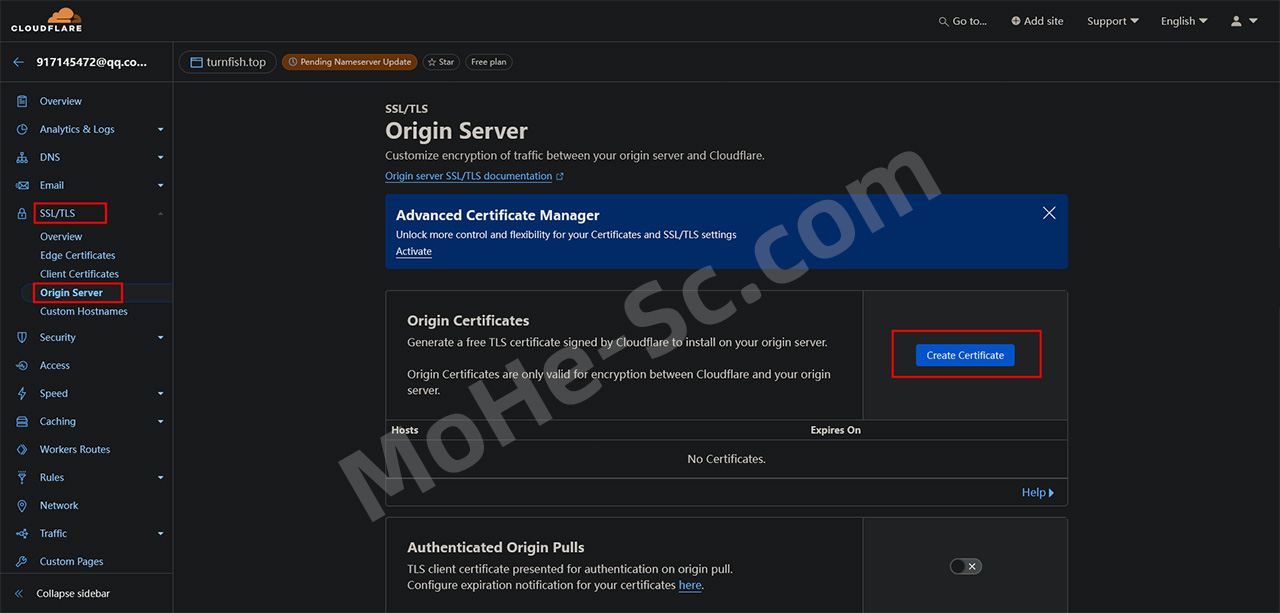This screenshot has width=1280, height=613.
Task: Click the Free plan badge
Action: click(489, 62)
